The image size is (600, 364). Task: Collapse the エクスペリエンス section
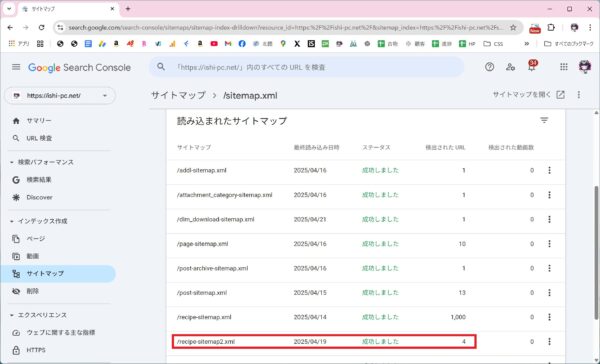[x=11, y=315]
